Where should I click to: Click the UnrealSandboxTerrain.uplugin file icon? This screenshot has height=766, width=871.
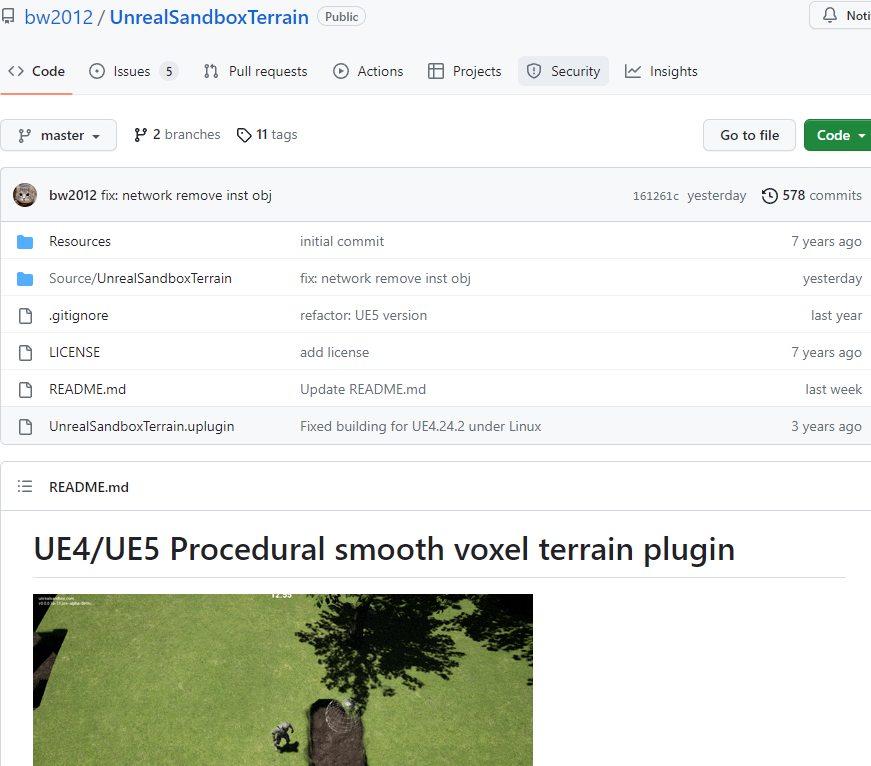point(26,426)
